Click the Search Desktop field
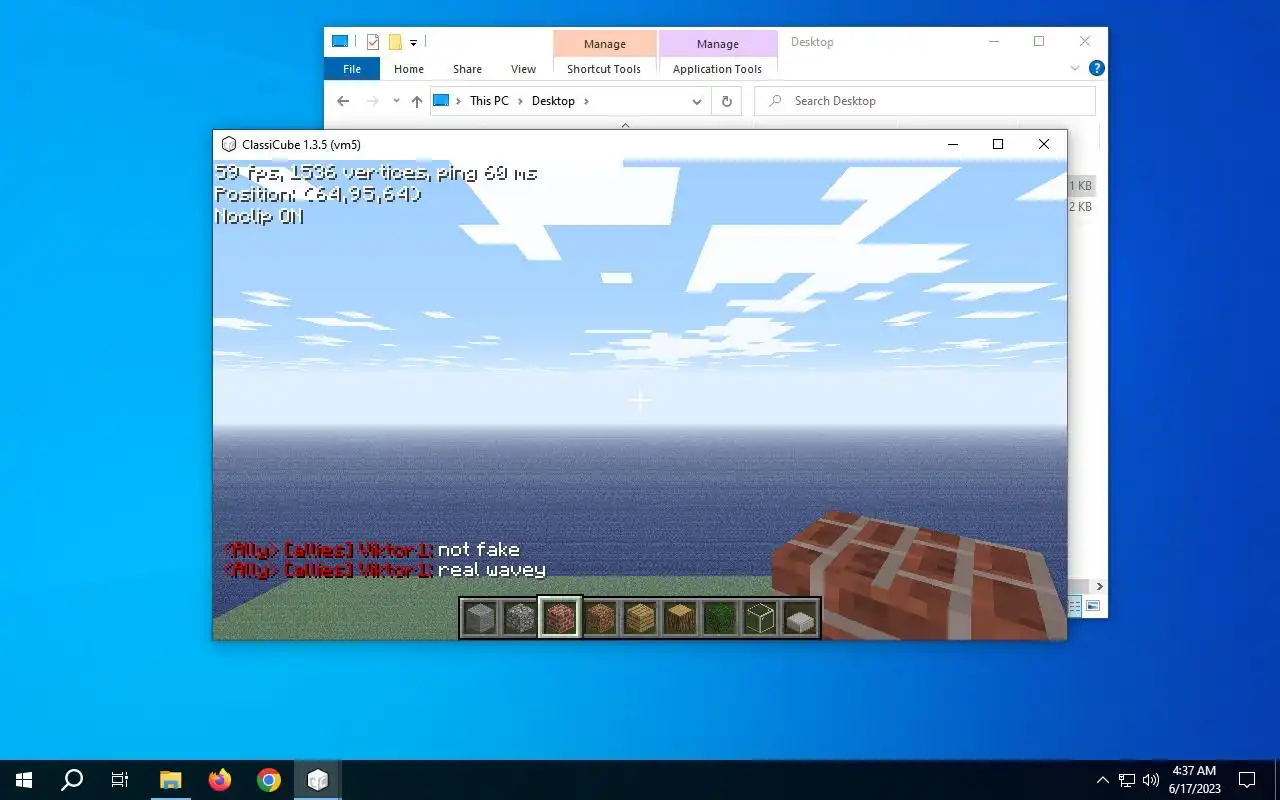The height and width of the screenshot is (800, 1280). tap(925, 101)
